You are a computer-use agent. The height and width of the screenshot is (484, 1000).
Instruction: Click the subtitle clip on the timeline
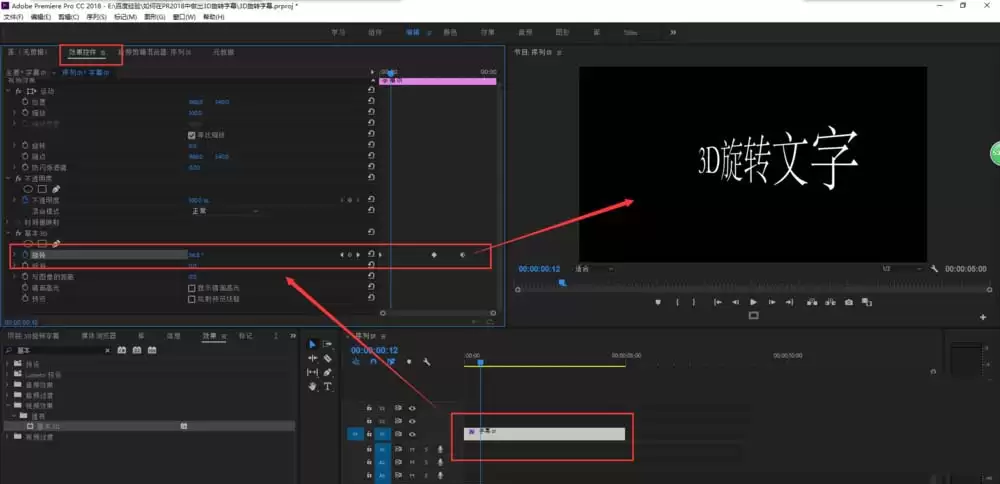[x=544, y=433]
